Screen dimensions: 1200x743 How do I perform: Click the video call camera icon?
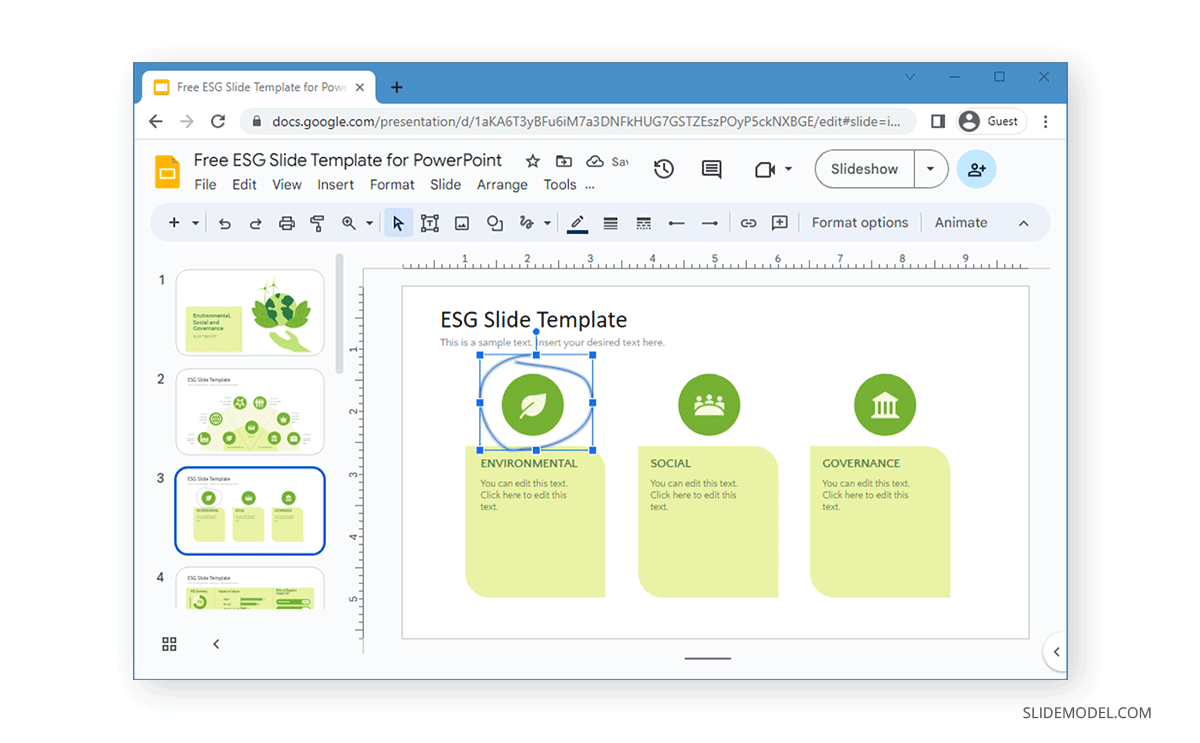(x=765, y=169)
